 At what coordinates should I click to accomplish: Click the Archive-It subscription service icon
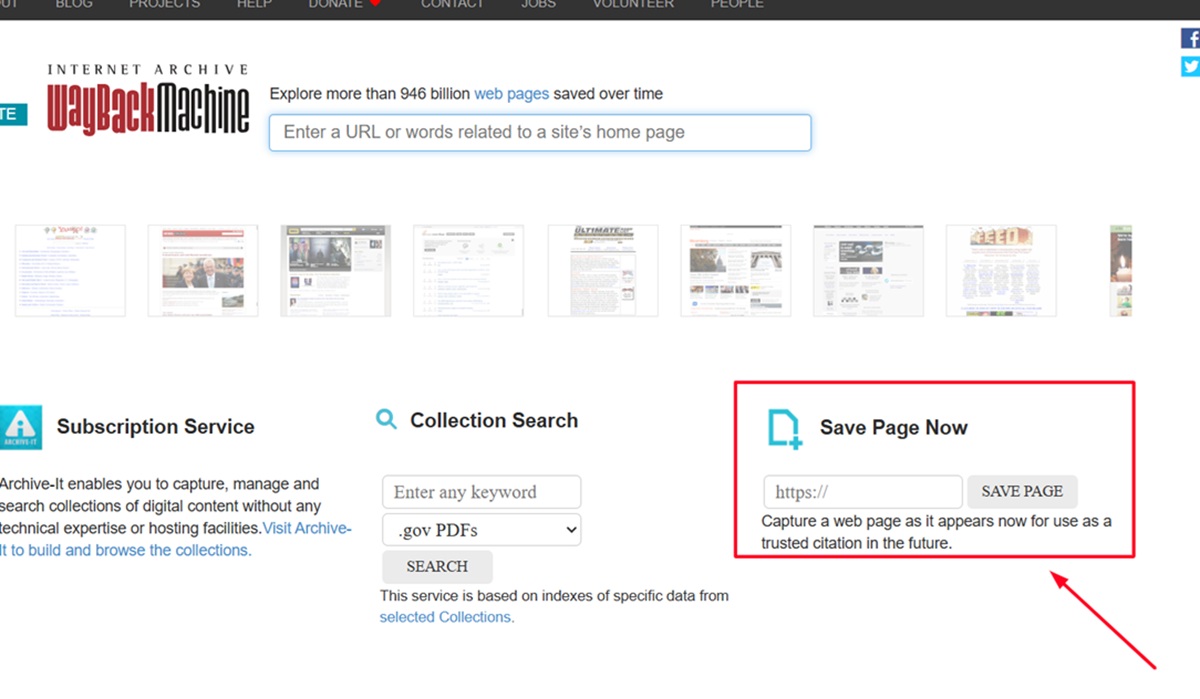pyautogui.click(x=21, y=427)
